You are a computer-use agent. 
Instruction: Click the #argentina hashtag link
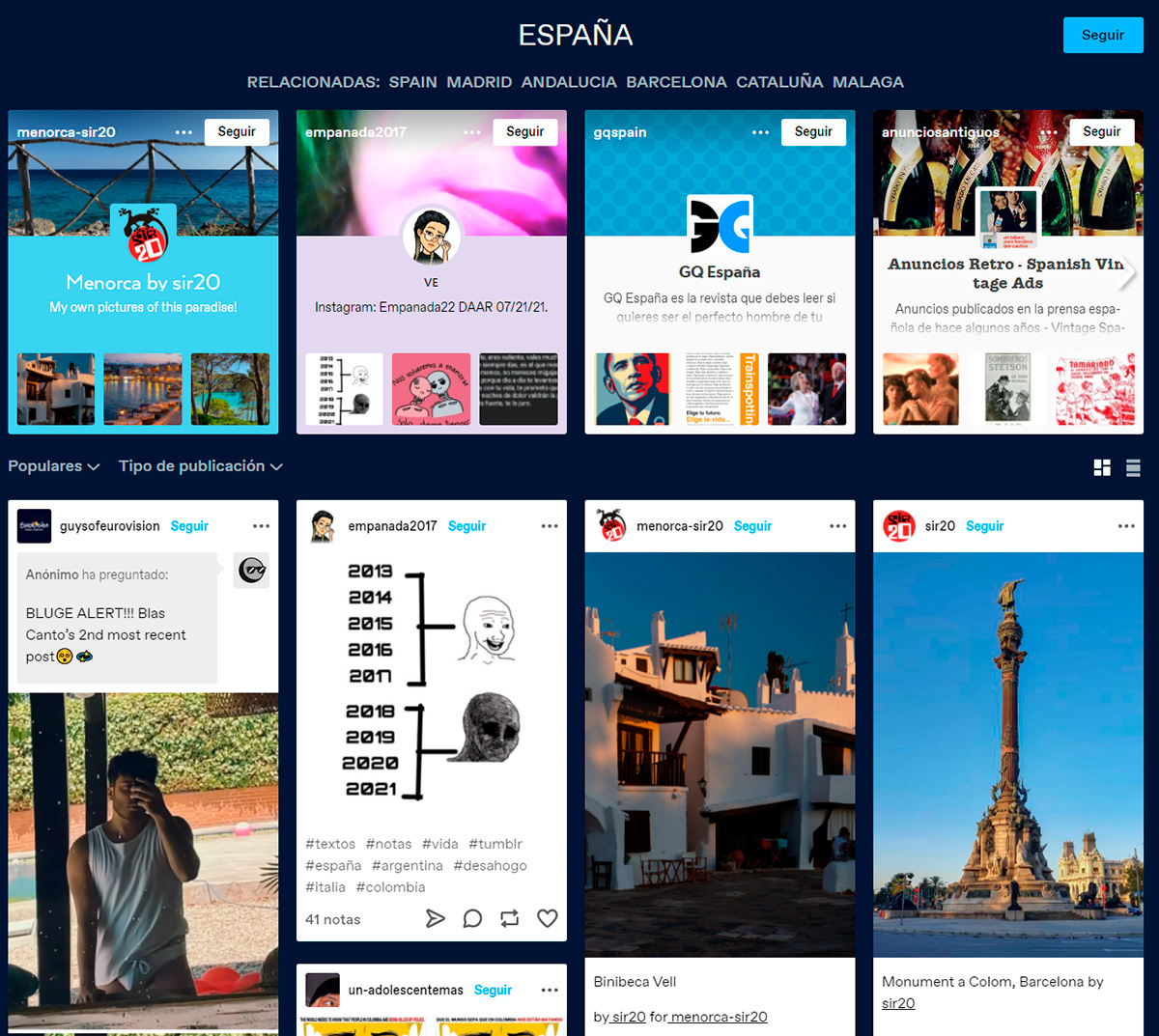(407, 866)
